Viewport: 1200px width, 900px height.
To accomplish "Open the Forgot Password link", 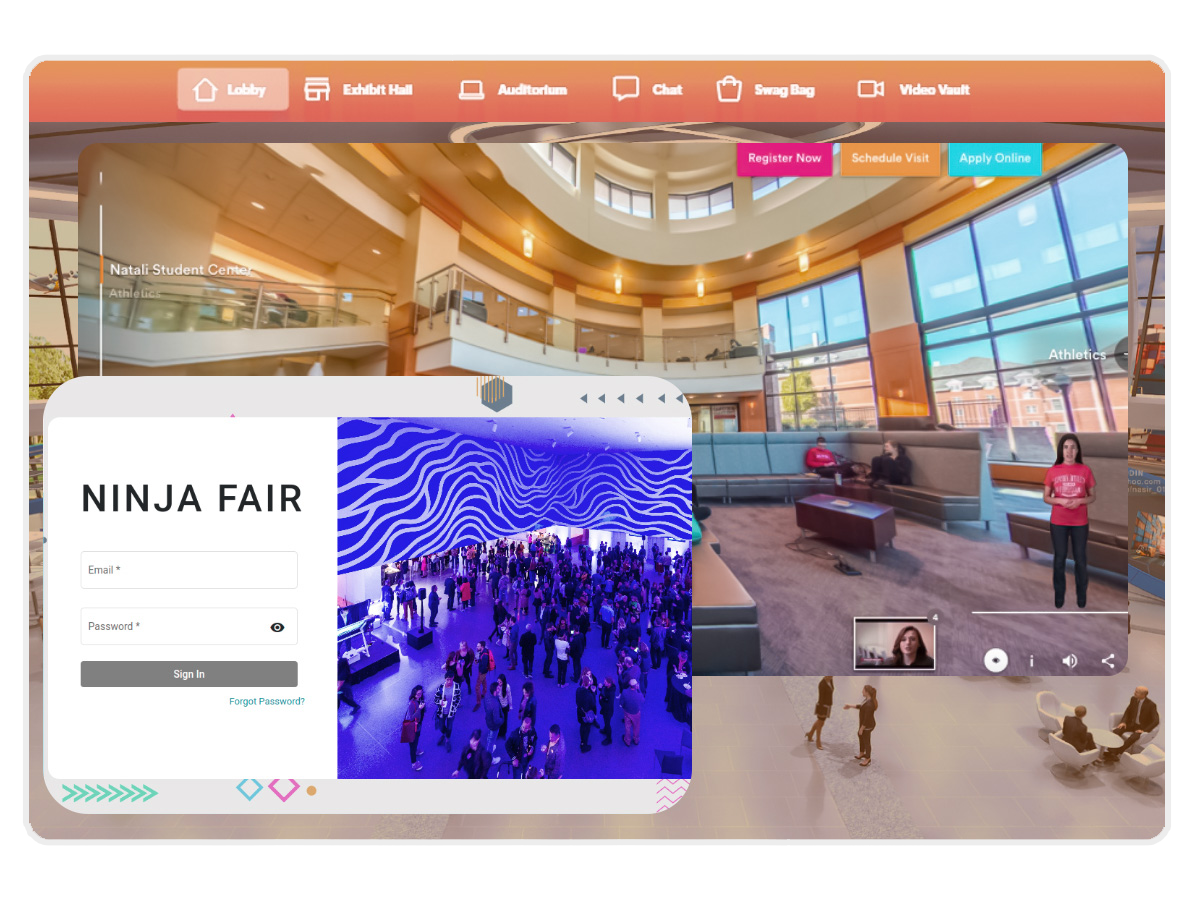I will 266,701.
